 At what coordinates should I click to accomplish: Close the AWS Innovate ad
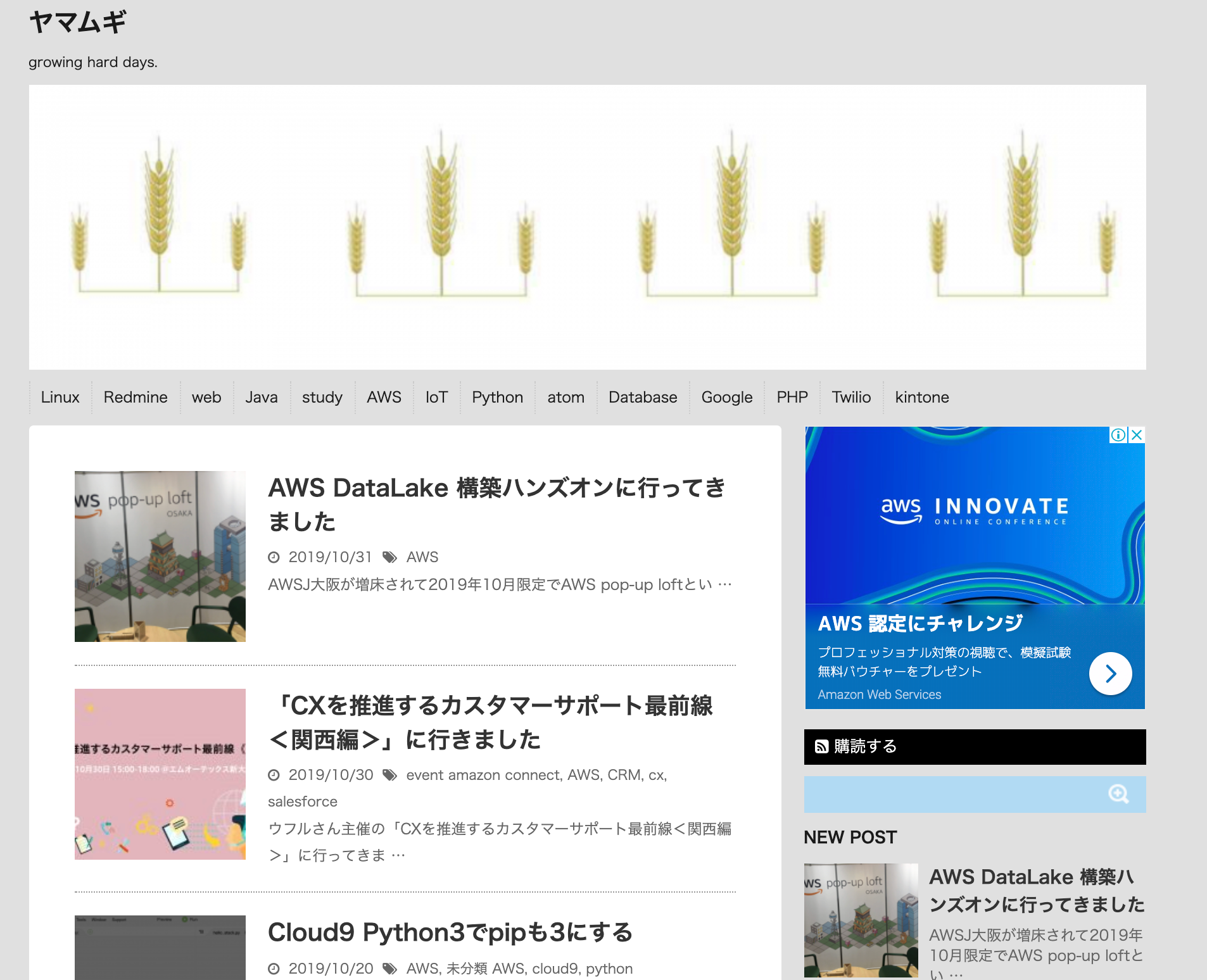[x=1137, y=435]
